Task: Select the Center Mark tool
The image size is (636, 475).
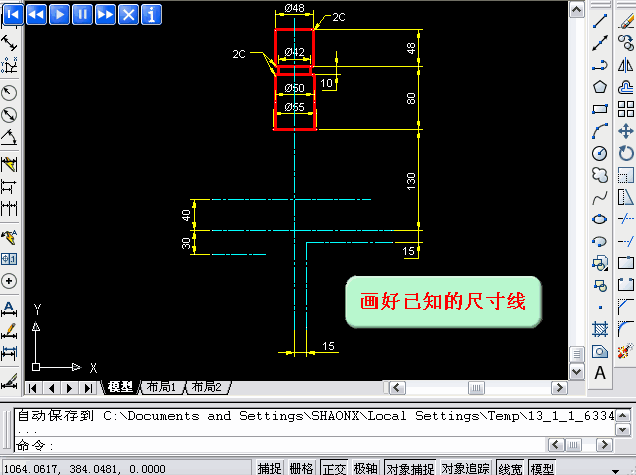Action: click(x=9, y=281)
